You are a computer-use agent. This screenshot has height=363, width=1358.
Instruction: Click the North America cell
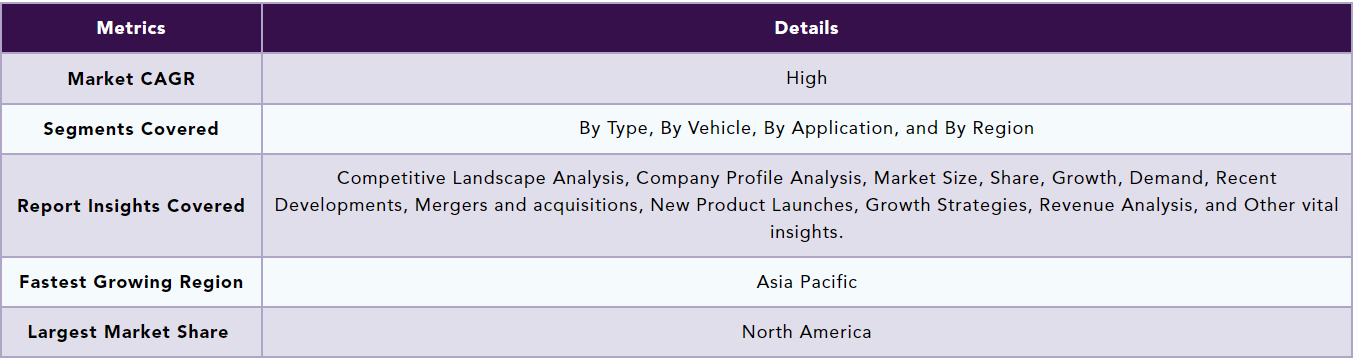click(x=806, y=332)
